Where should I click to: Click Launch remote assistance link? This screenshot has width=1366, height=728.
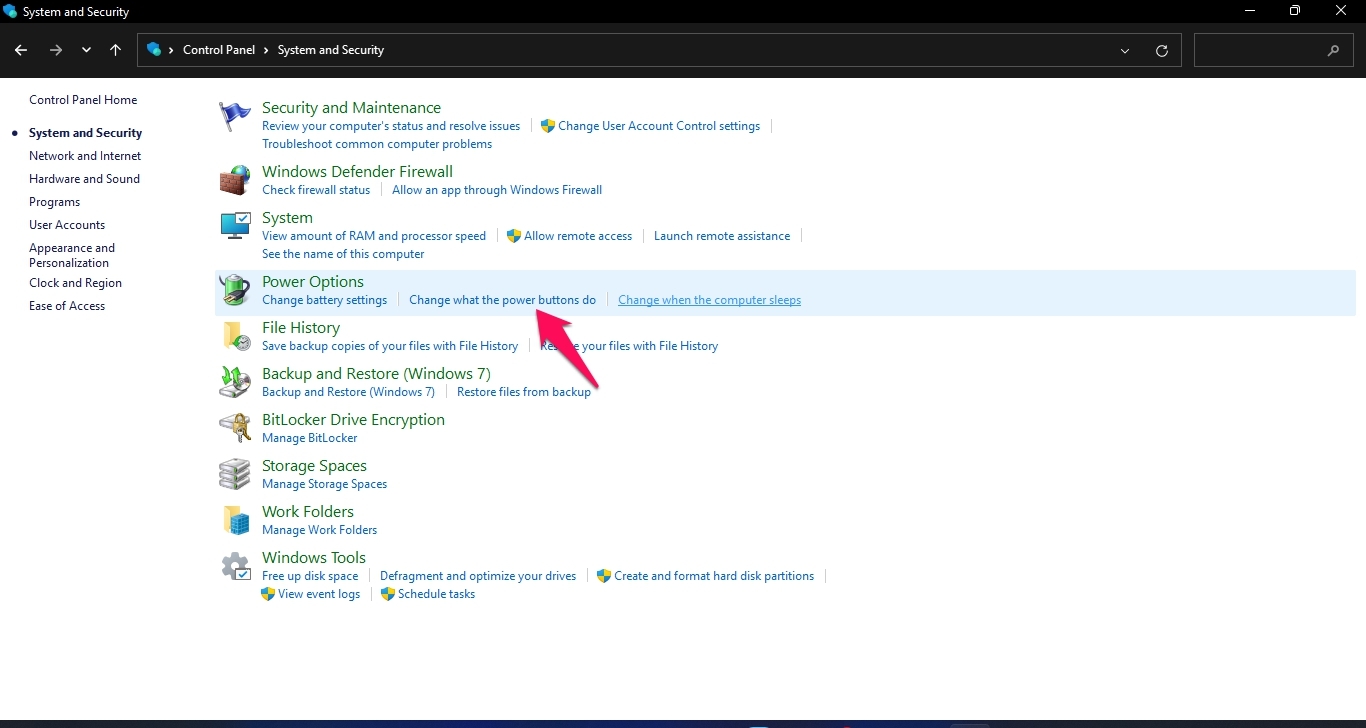click(722, 236)
